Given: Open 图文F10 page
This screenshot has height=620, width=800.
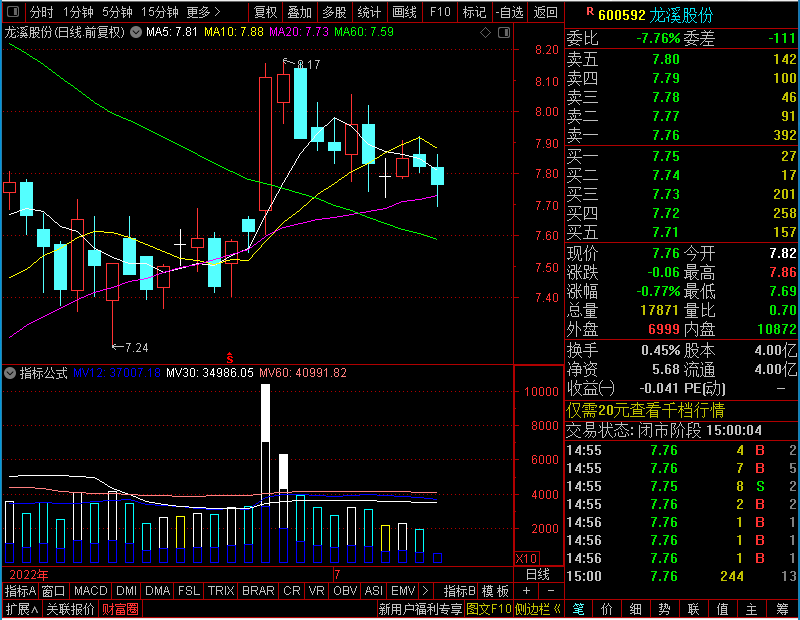Looking at the screenshot, I should 489,609.
